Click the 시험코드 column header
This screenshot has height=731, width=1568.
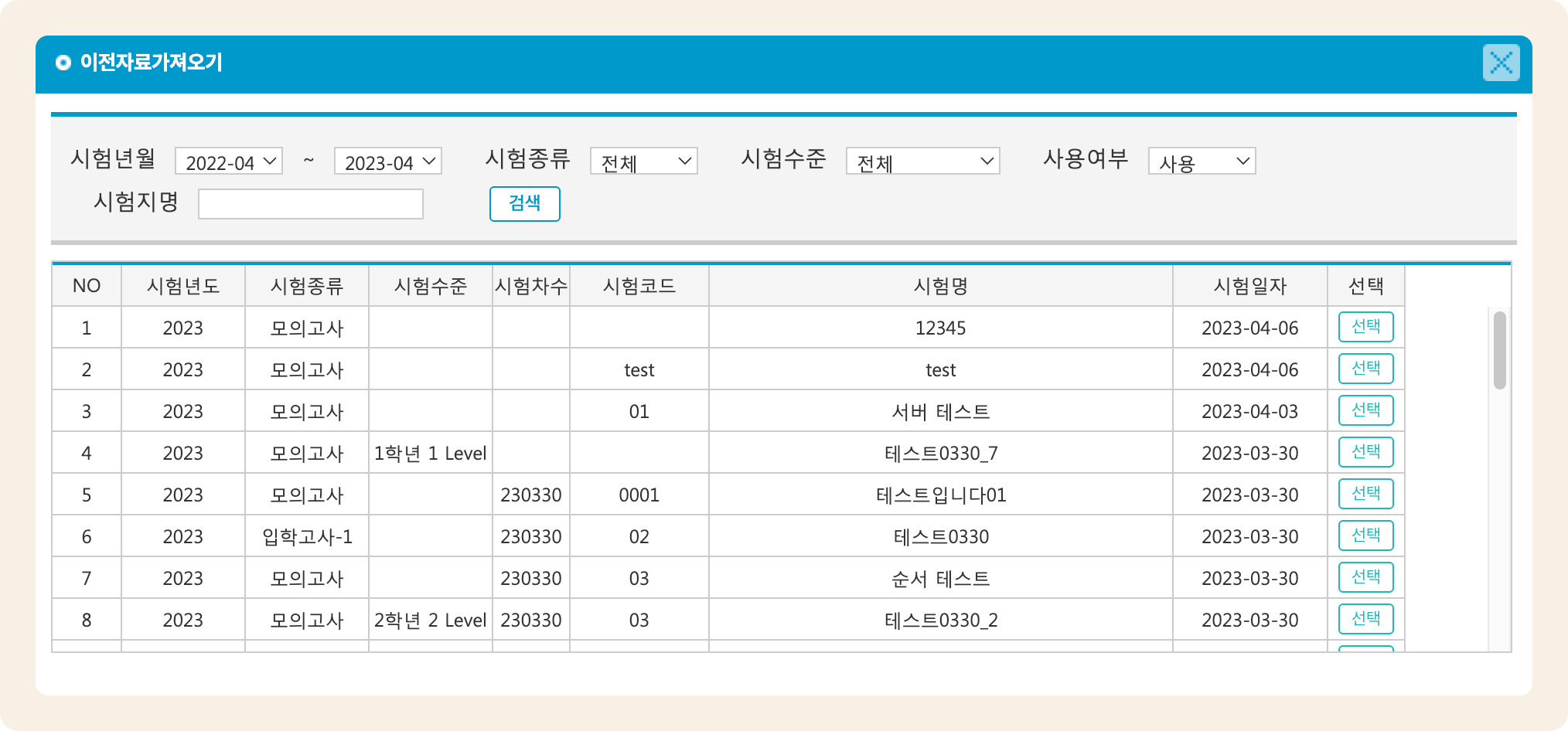(x=639, y=286)
